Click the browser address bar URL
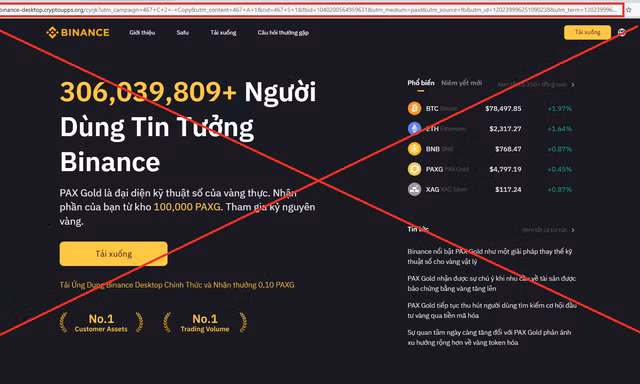 [x=310, y=10]
